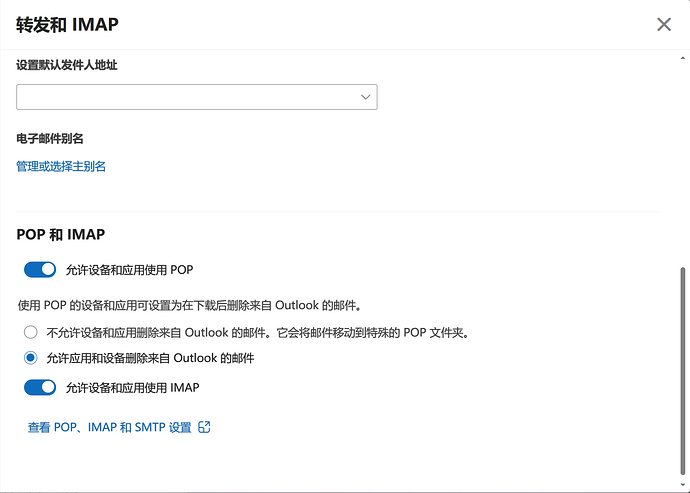Screen dimensions: 690x493
Task: Select the 不允许设备和应用删除 radio option
Action: click(x=30, y=332)
